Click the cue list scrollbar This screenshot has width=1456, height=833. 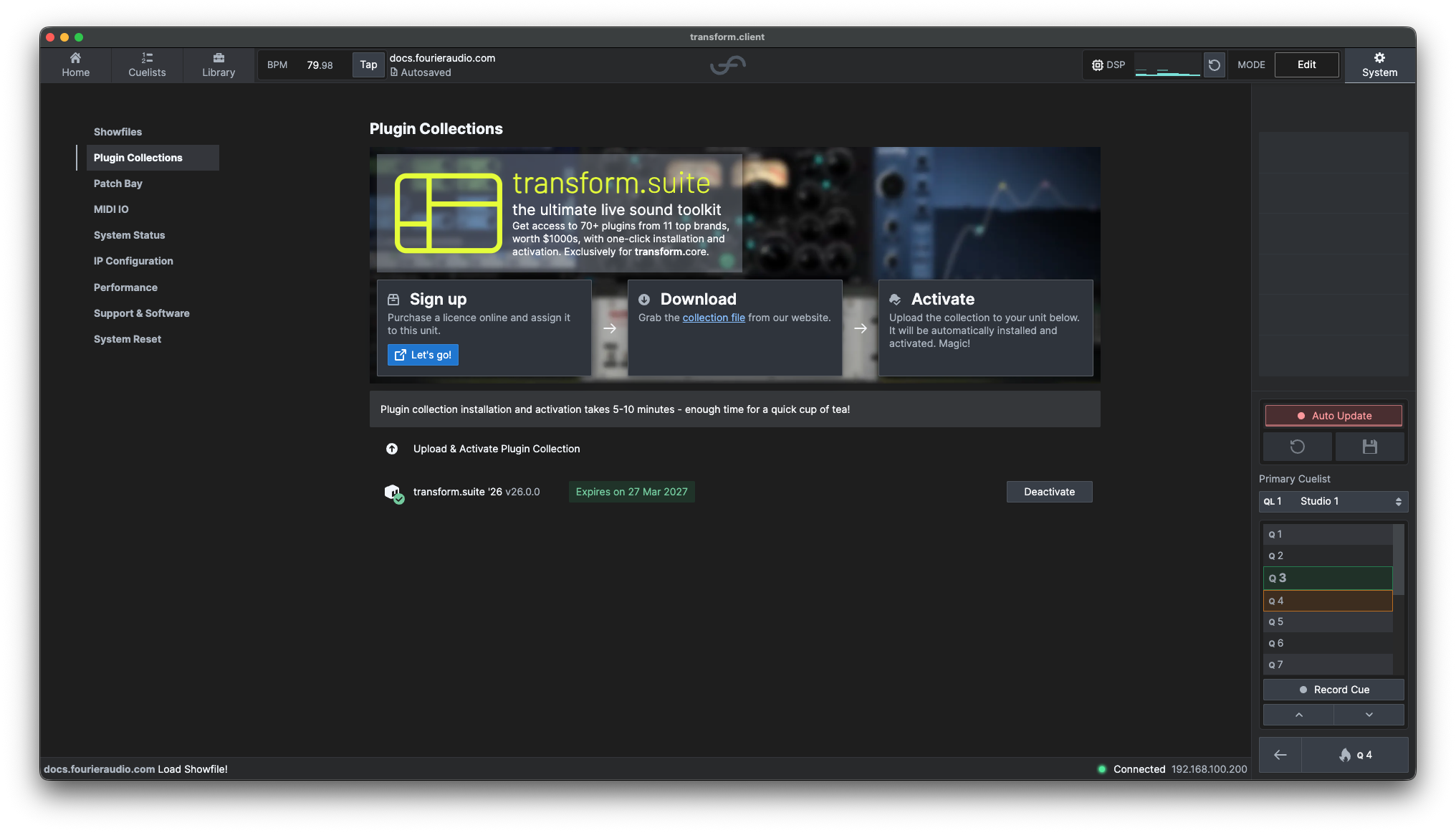(1399, 559)
